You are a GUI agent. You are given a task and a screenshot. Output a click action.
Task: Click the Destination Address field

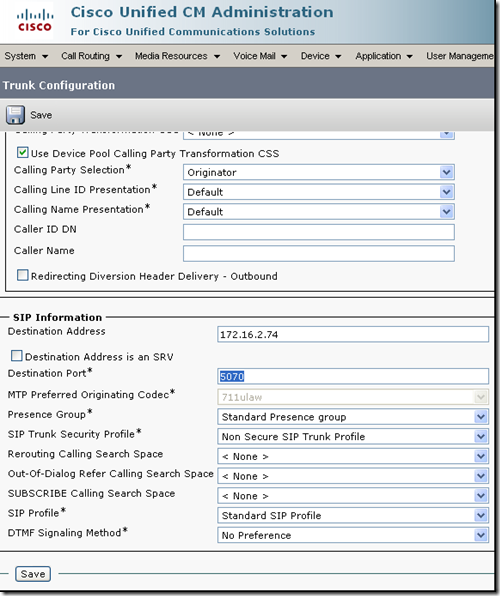coord(353,334)
